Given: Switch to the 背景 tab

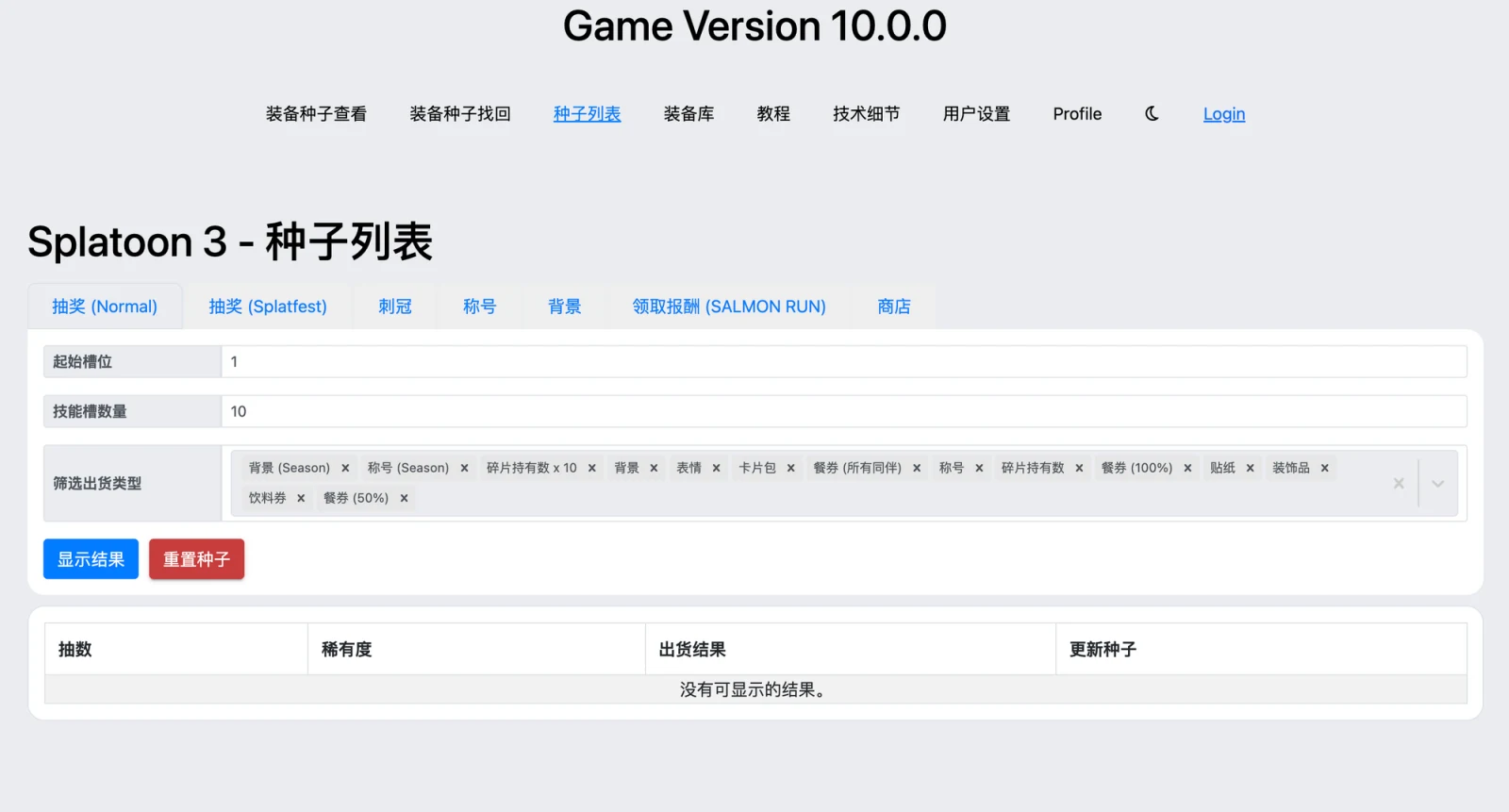Looking at the screenshot, I should tap(564, 307).
